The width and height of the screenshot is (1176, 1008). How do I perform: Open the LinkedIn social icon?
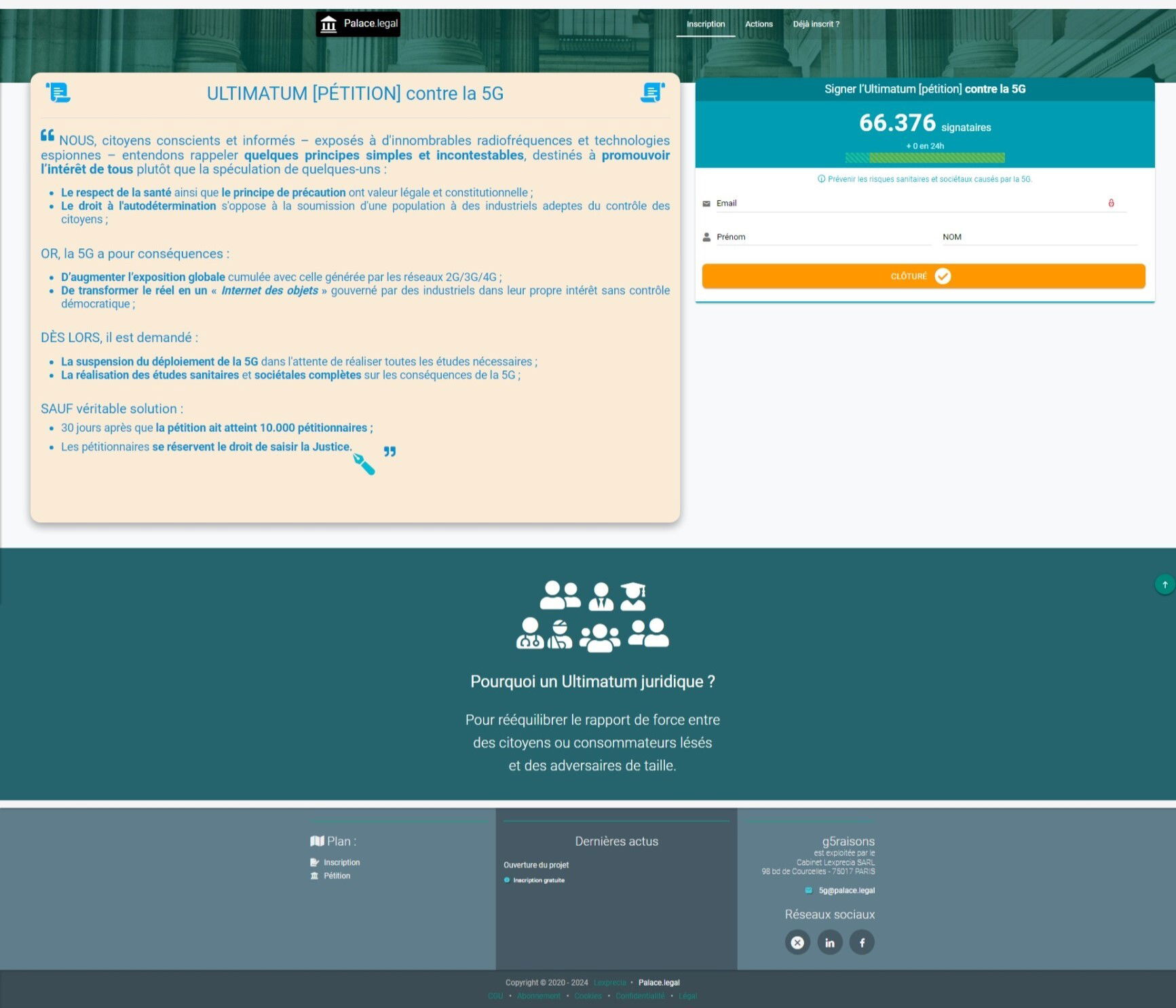[x=829, y=942]
